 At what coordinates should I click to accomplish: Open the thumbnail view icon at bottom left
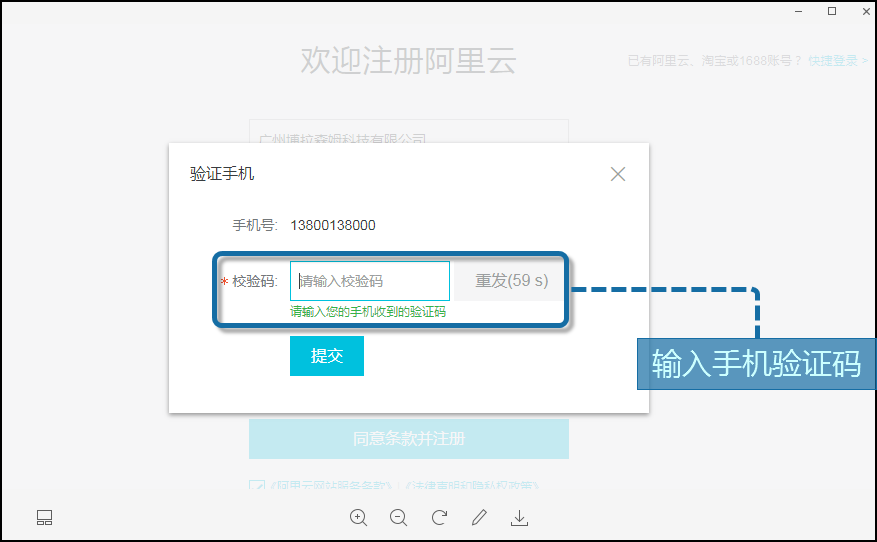point(44,517)
